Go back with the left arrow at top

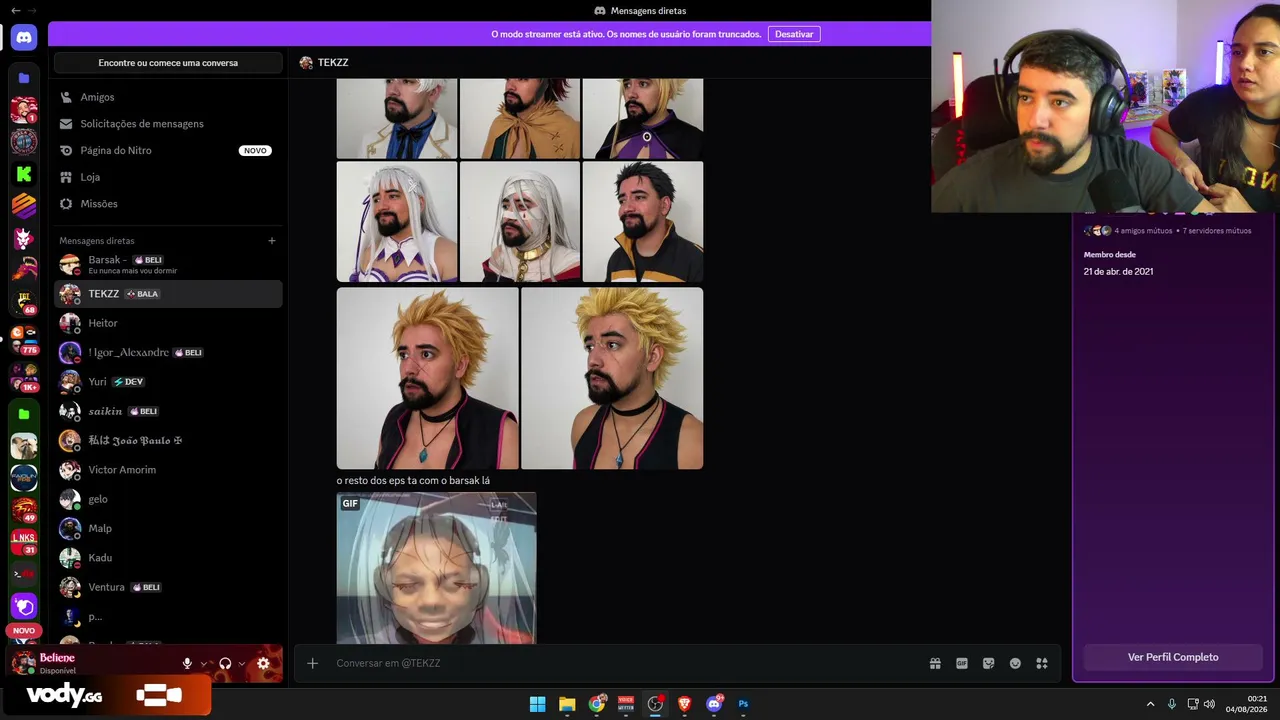tap(15, 10)
